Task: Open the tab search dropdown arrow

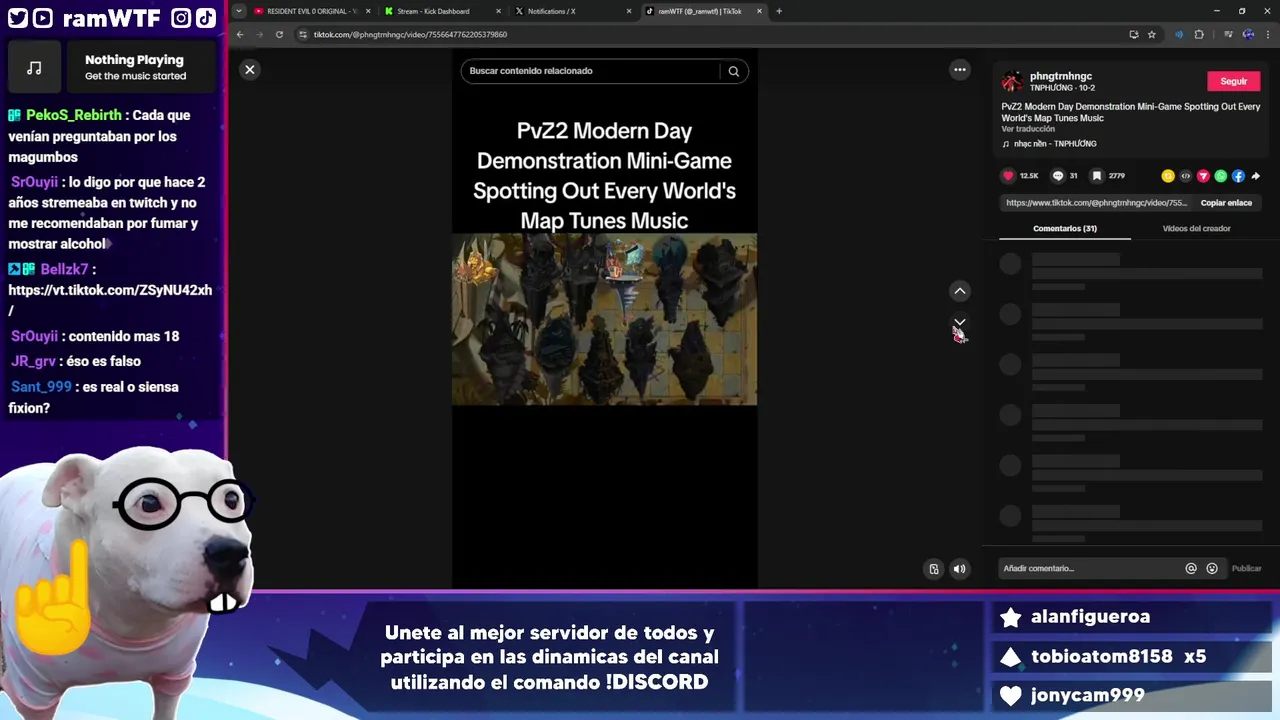Action: click(x=238, y=11)
